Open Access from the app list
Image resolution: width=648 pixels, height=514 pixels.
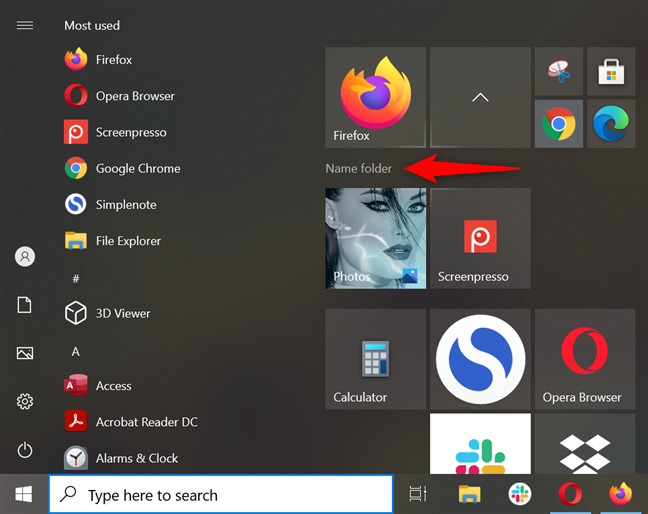[98, 386]
